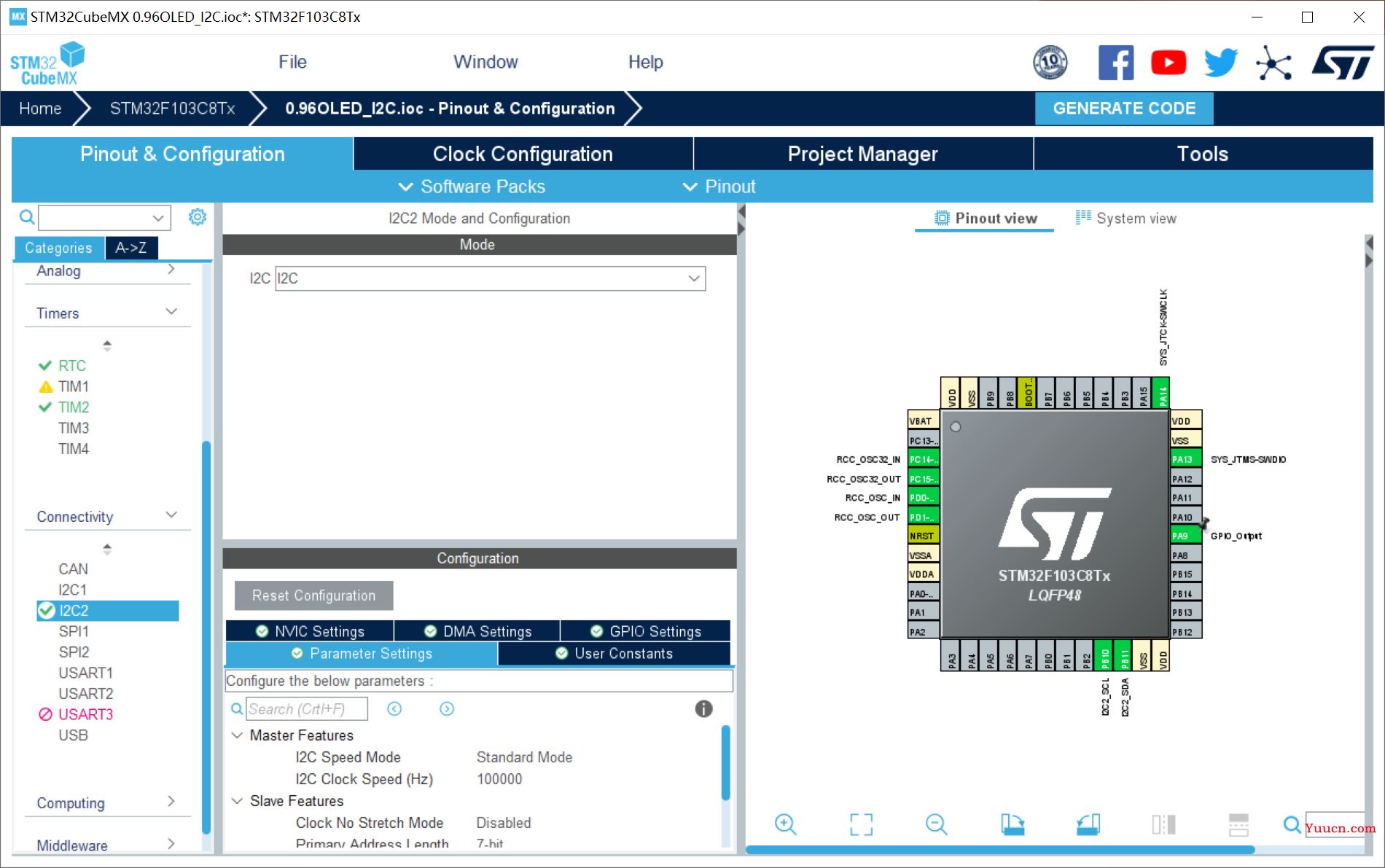
Task: Select the RTC timer entry
Action: click(x=72, y=365)
